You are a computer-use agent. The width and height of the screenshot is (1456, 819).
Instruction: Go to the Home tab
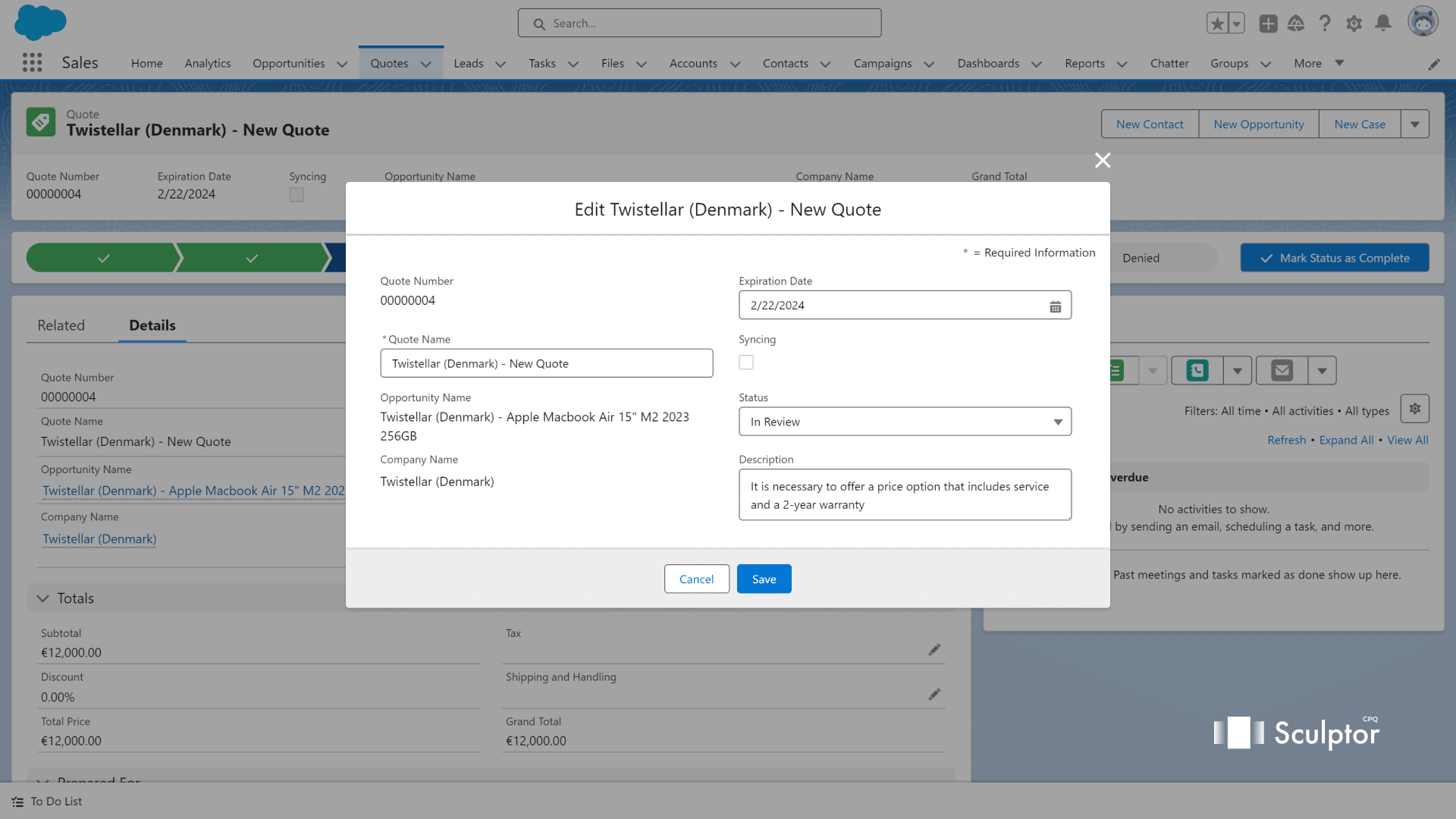[146, 64]
